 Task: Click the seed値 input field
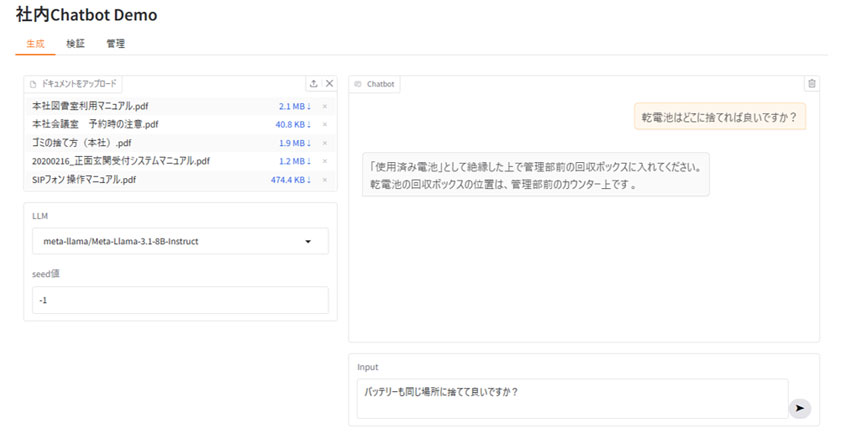click(180, 300)
